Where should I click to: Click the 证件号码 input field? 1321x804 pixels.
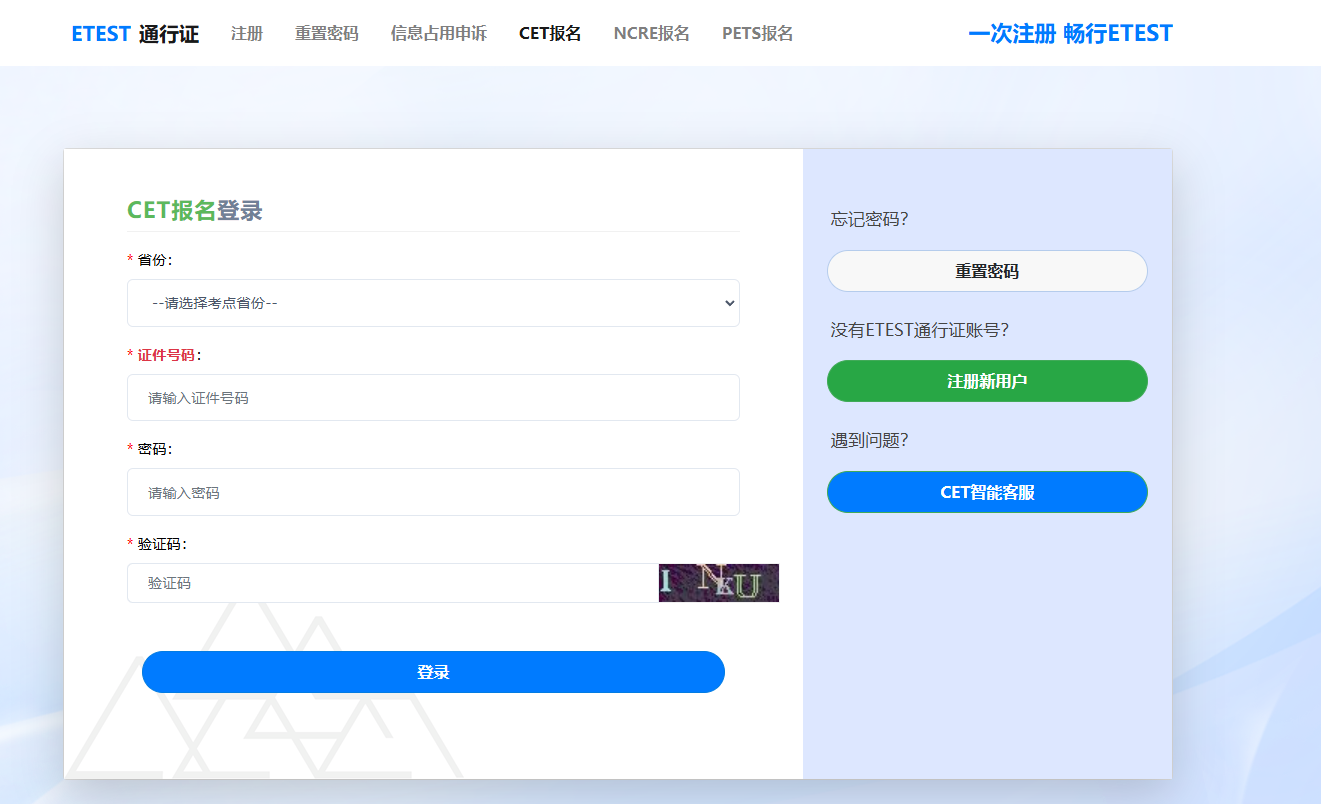click(x=433, y=397)
